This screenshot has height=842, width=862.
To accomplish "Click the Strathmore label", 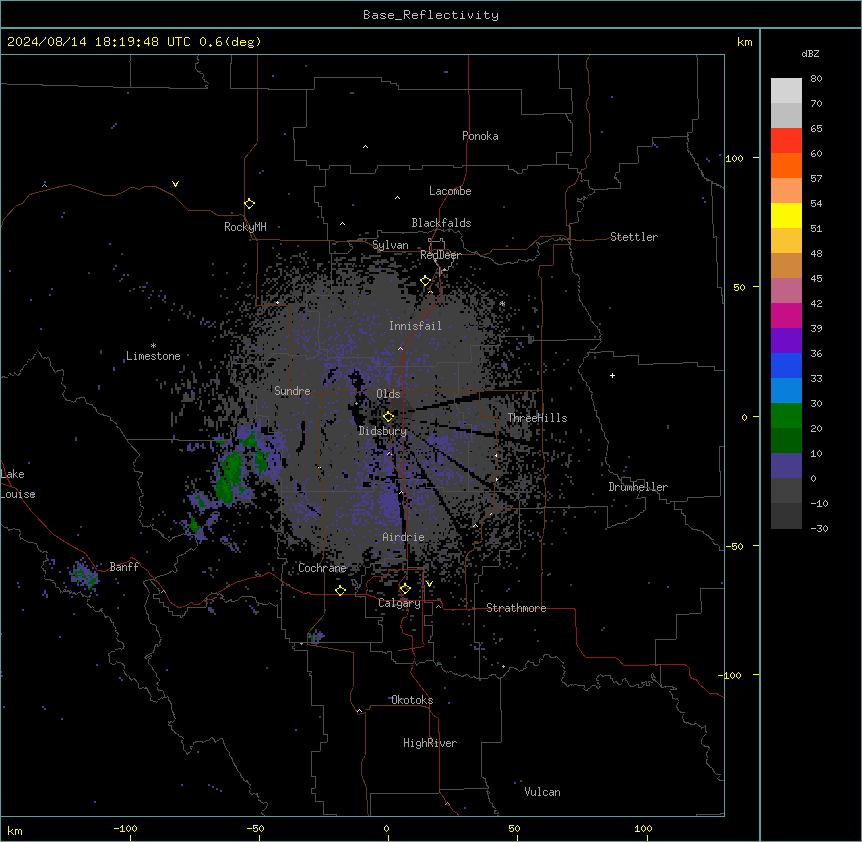I will [516, 608].
